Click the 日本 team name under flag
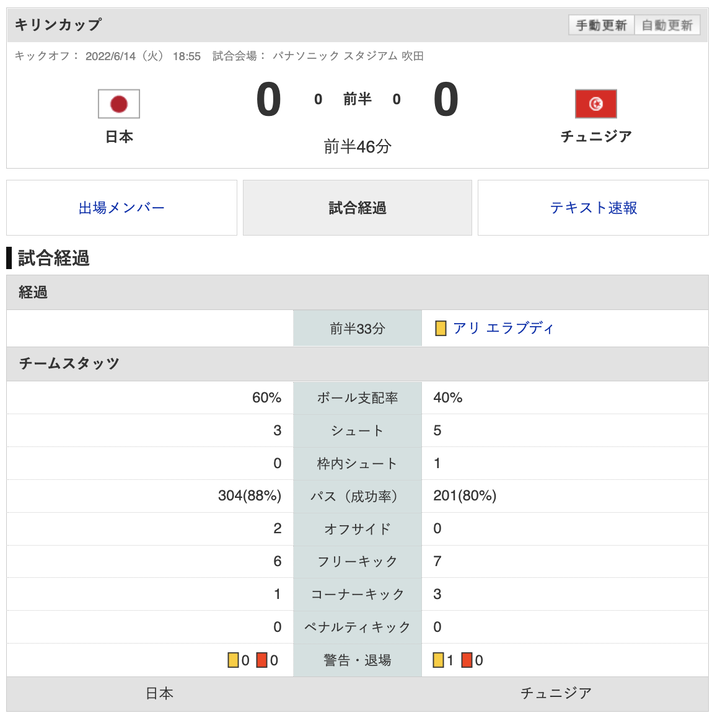This screenshot has width=720, height=718. 119,137
